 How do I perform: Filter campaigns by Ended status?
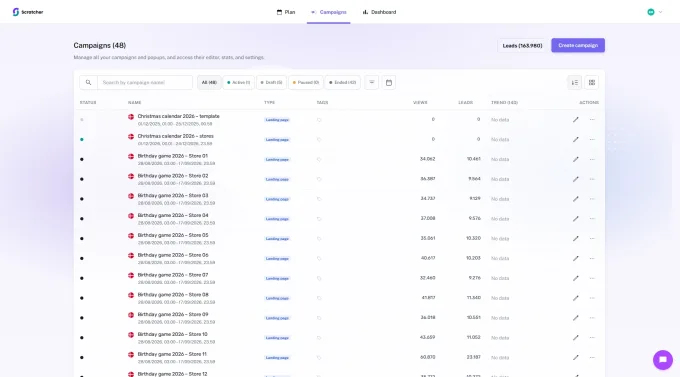[x=342, y=82]
